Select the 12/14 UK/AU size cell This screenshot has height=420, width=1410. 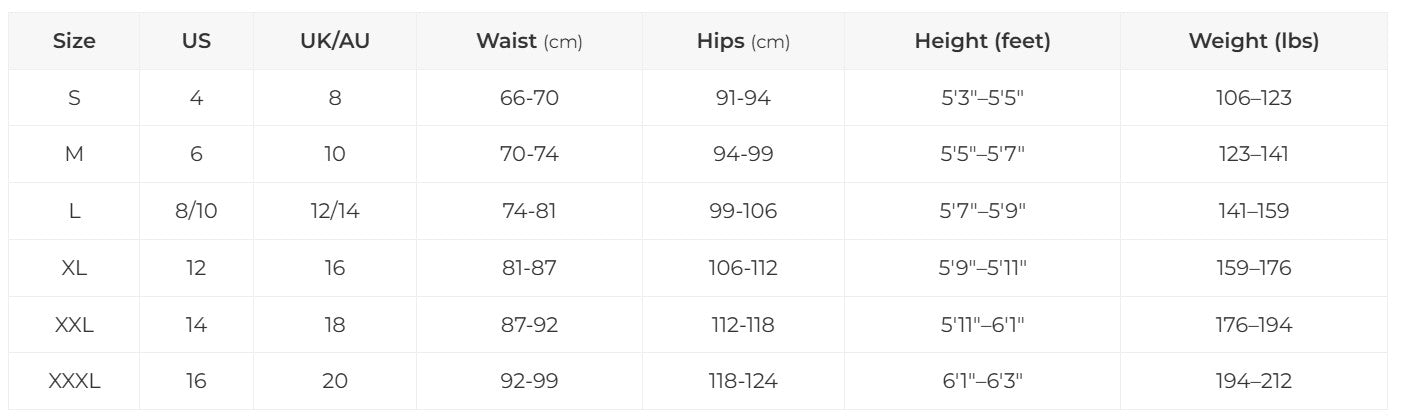point(335,211)
